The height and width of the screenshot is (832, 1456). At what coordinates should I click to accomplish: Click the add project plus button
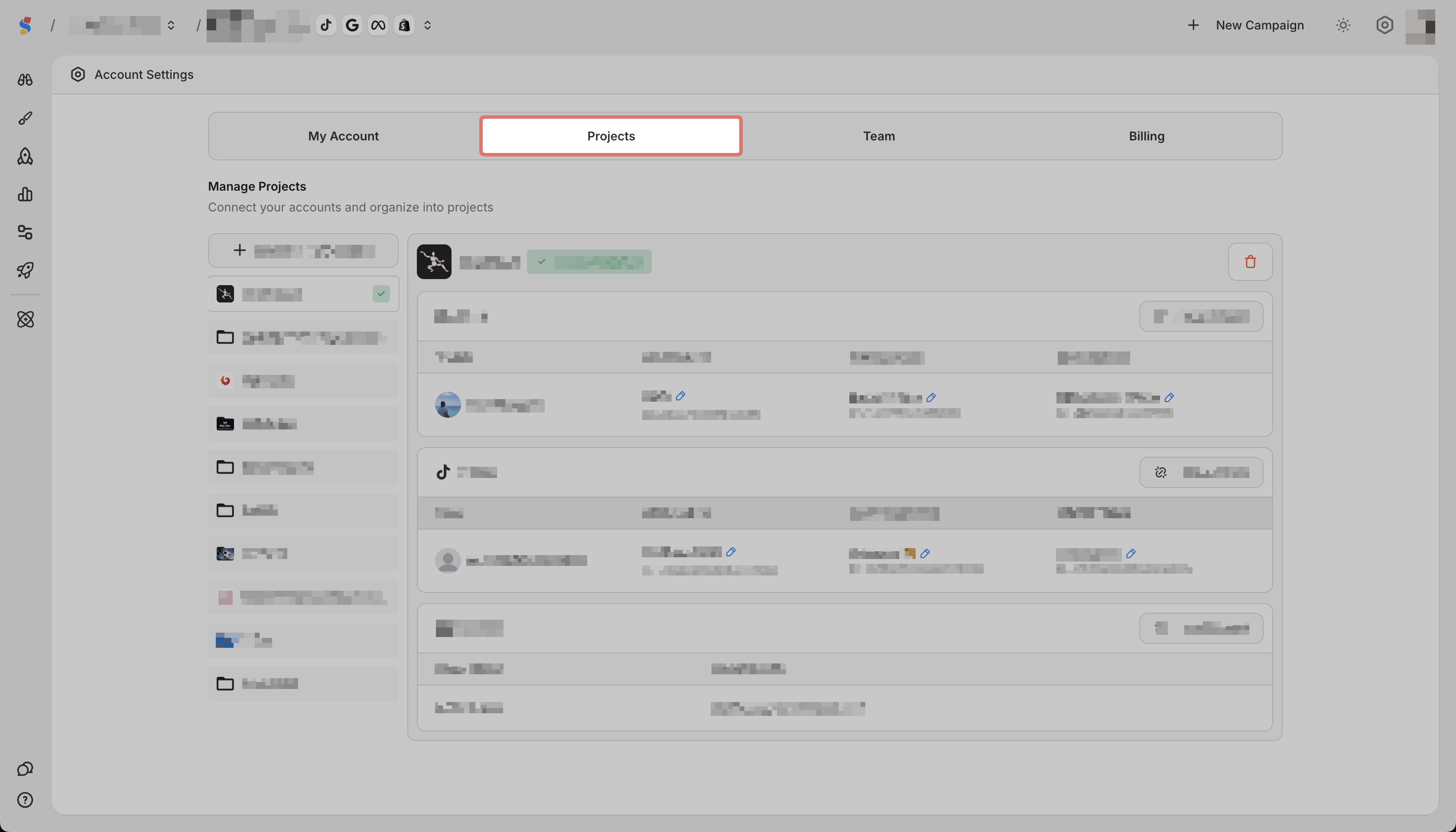303,250
